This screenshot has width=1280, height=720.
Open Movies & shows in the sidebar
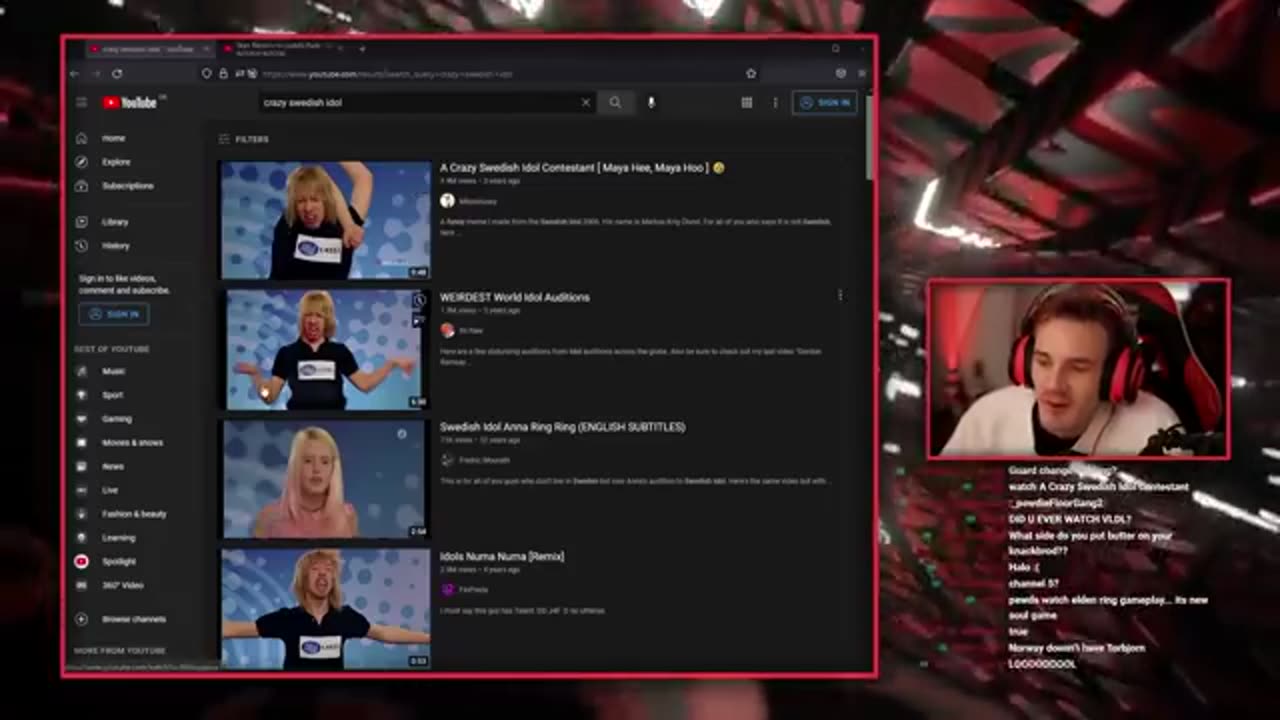(131, 443)
